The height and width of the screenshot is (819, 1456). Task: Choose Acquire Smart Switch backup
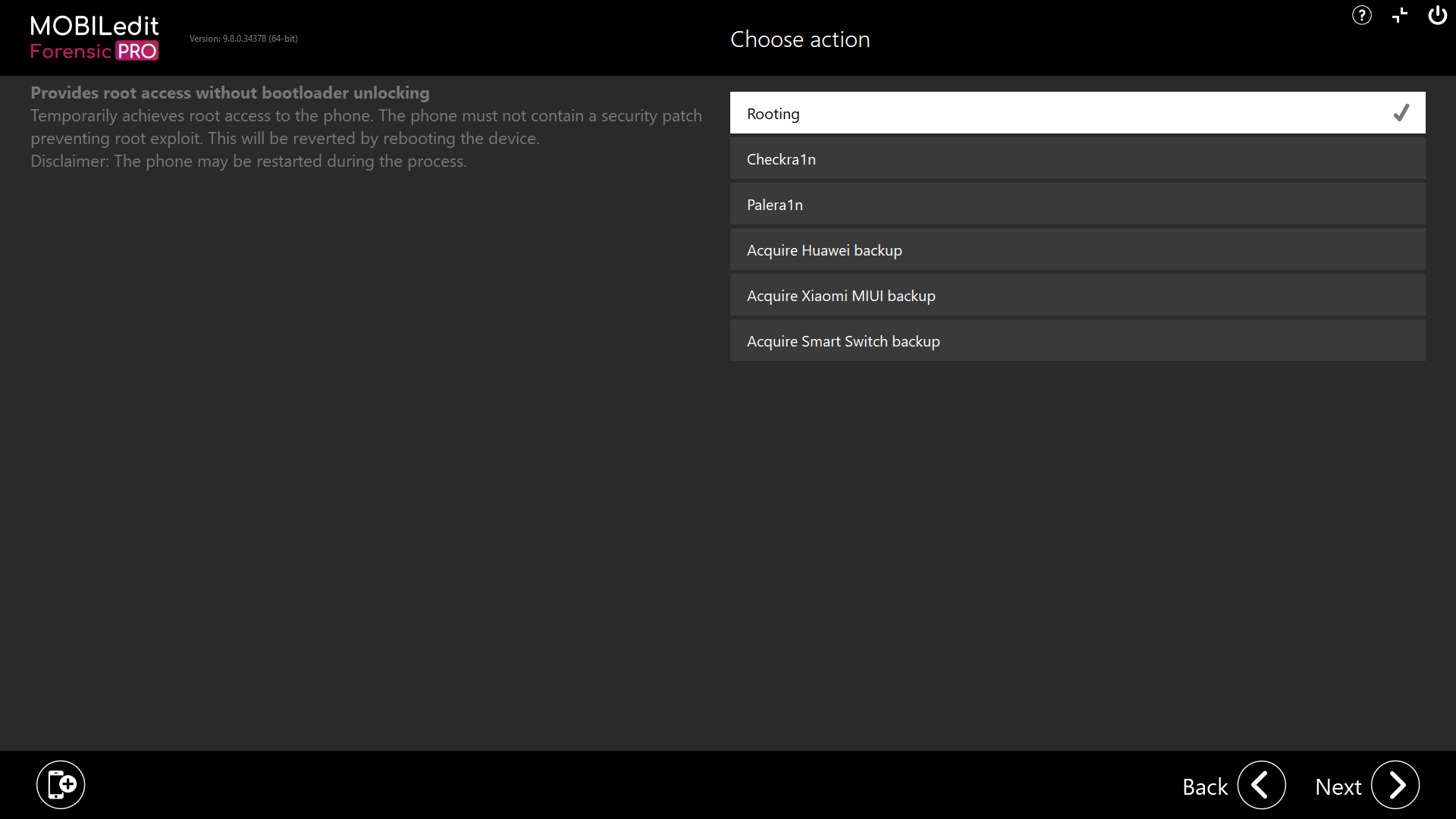1078,340
